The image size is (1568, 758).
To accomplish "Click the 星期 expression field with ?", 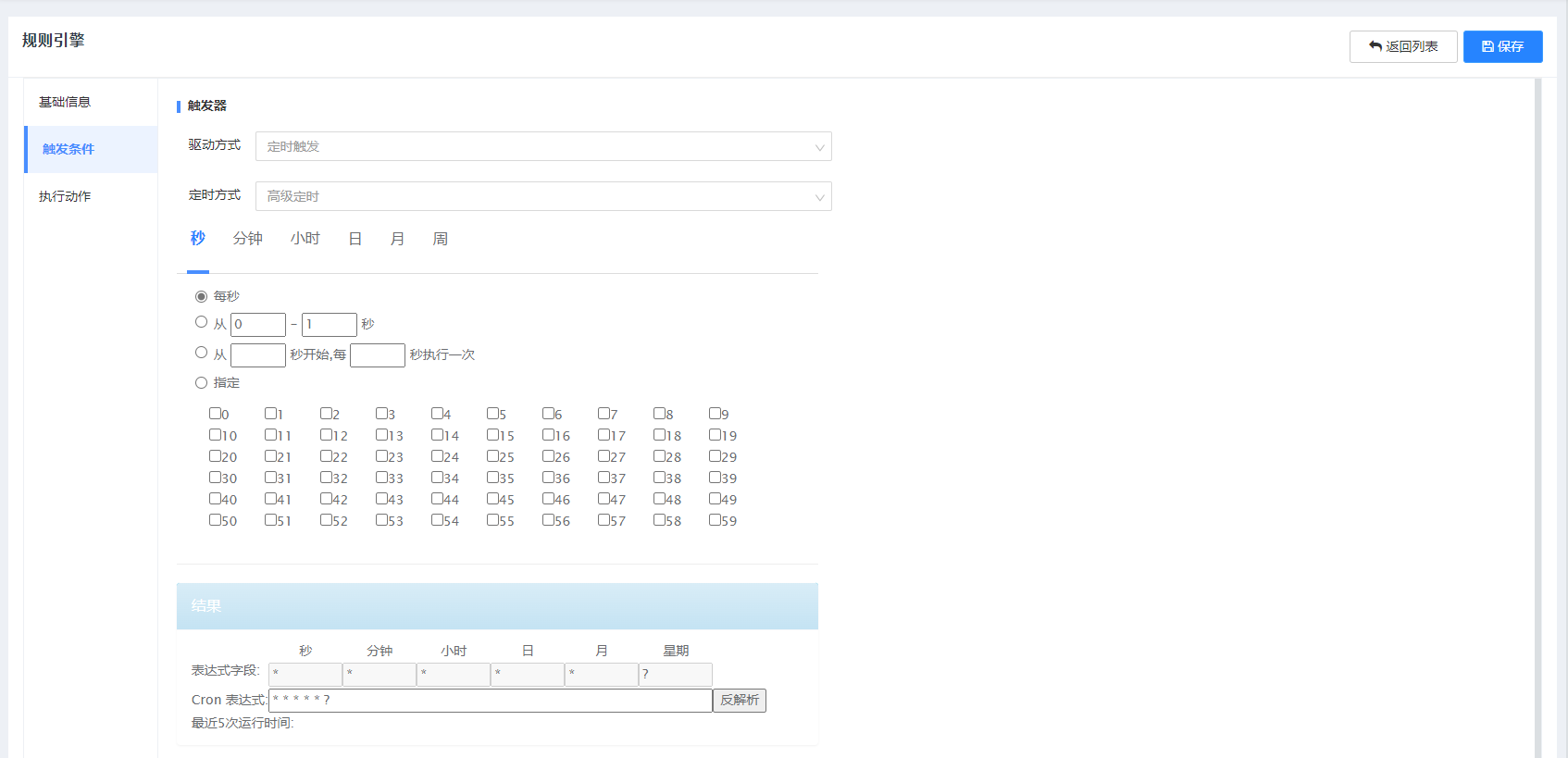I will [x=675, y=674].
